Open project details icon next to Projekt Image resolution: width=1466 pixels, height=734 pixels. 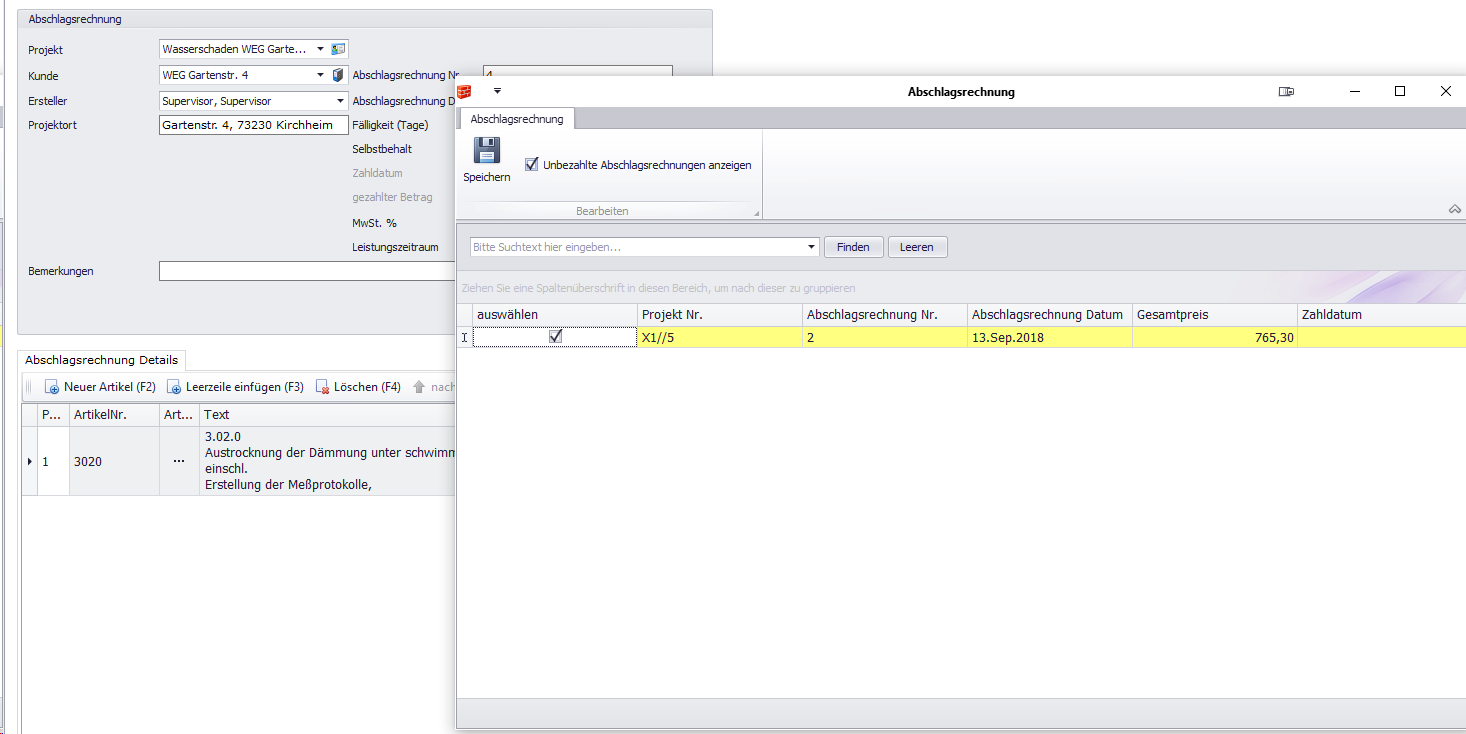[339, 49]
